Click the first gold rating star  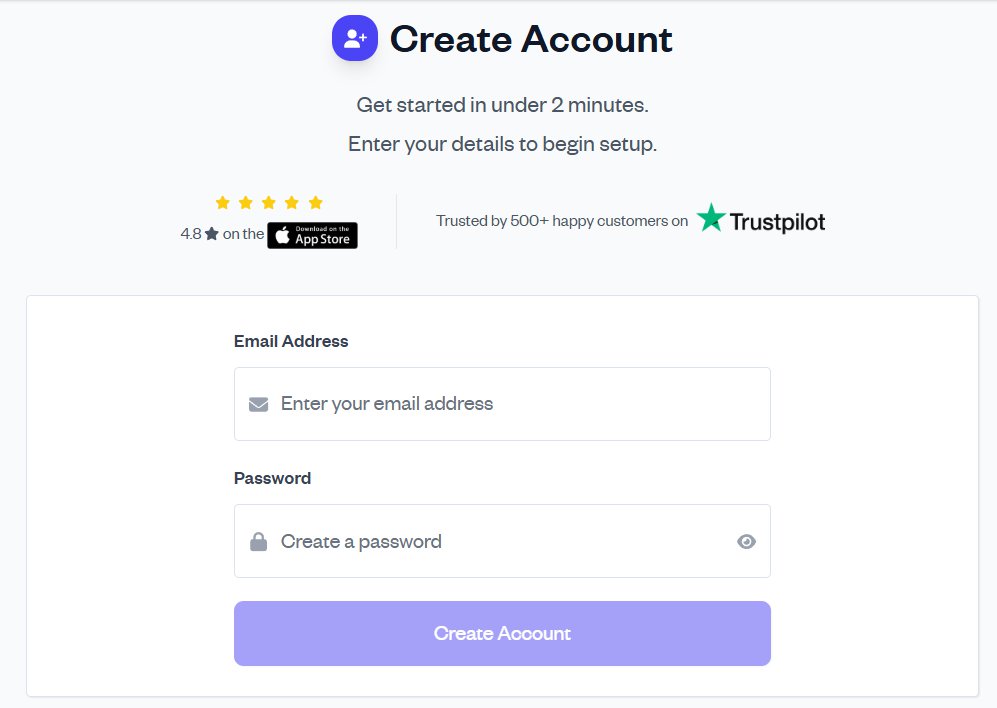click(x=223, y=203)
